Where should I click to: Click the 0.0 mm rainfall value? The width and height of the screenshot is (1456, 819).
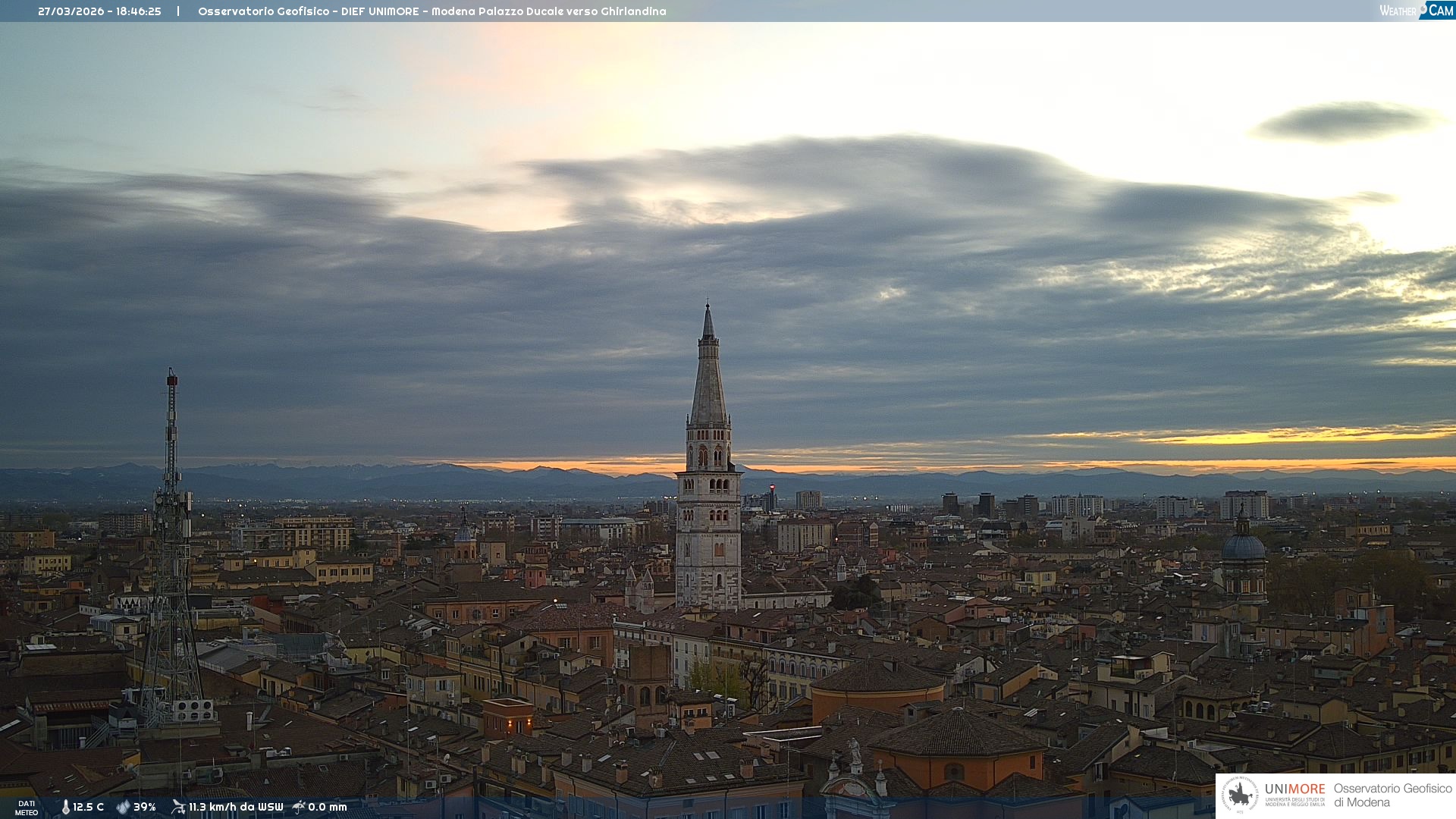pyautogui.click(x=328, y=807)
